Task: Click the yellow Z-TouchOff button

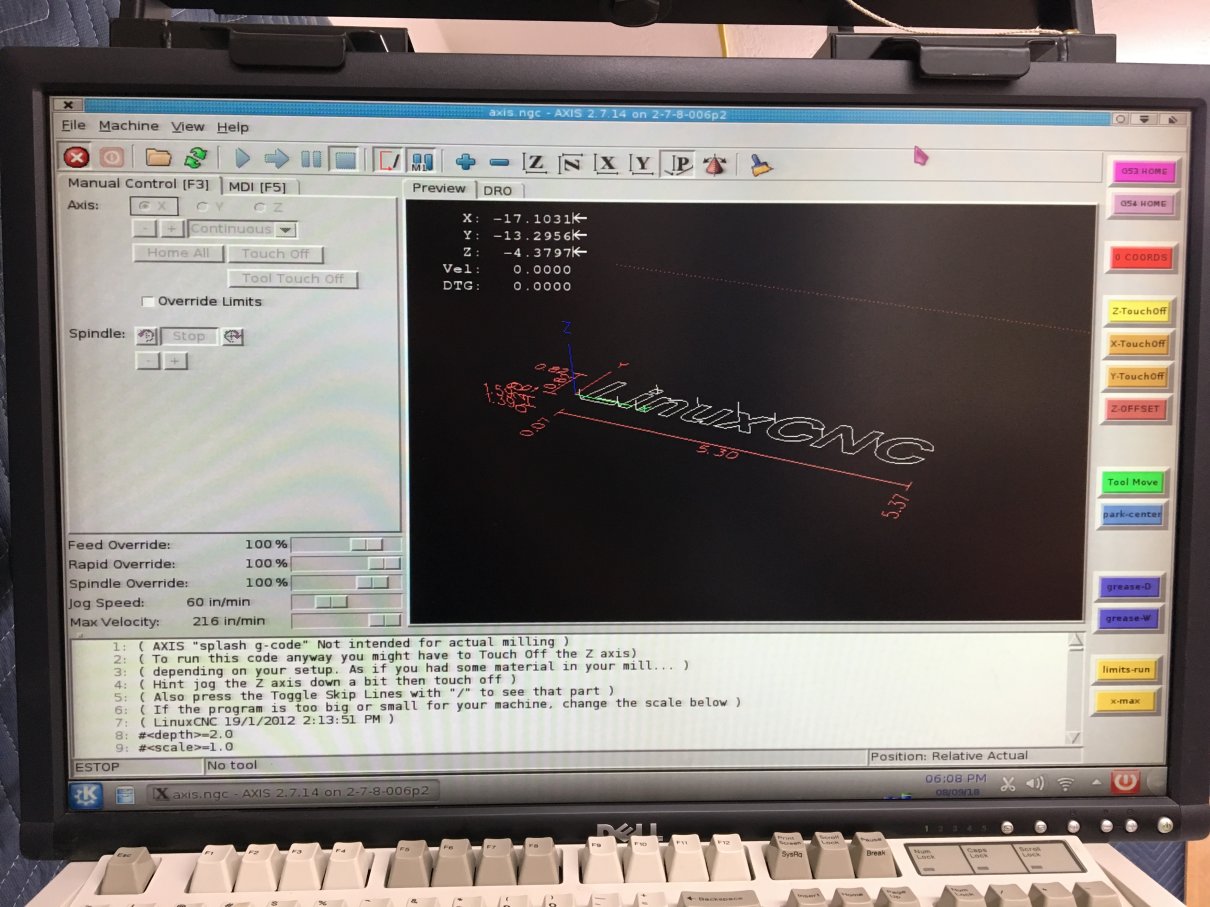Action: point(1138,311)
